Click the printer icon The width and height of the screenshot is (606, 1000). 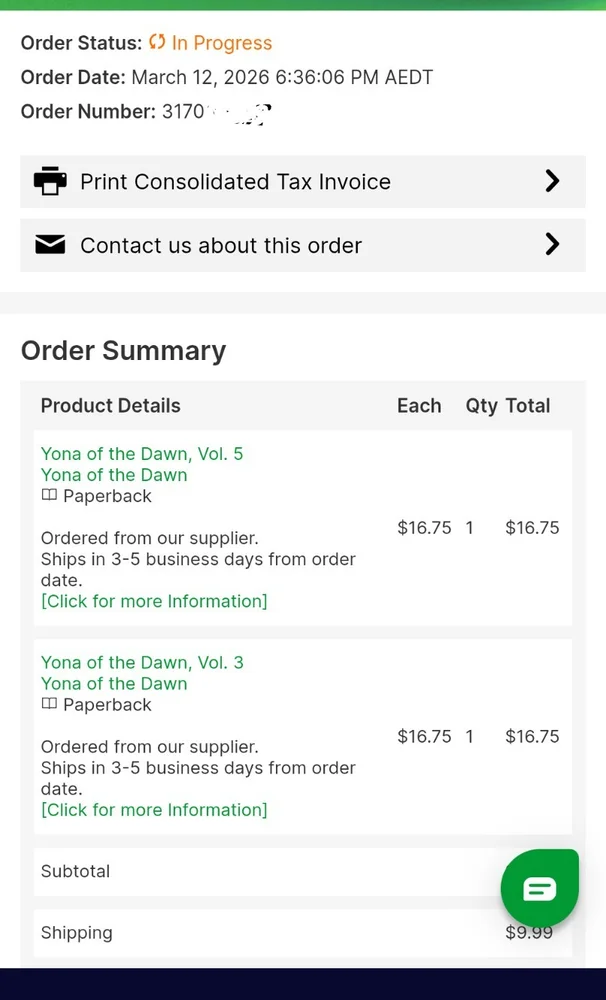tap(50, 181)
